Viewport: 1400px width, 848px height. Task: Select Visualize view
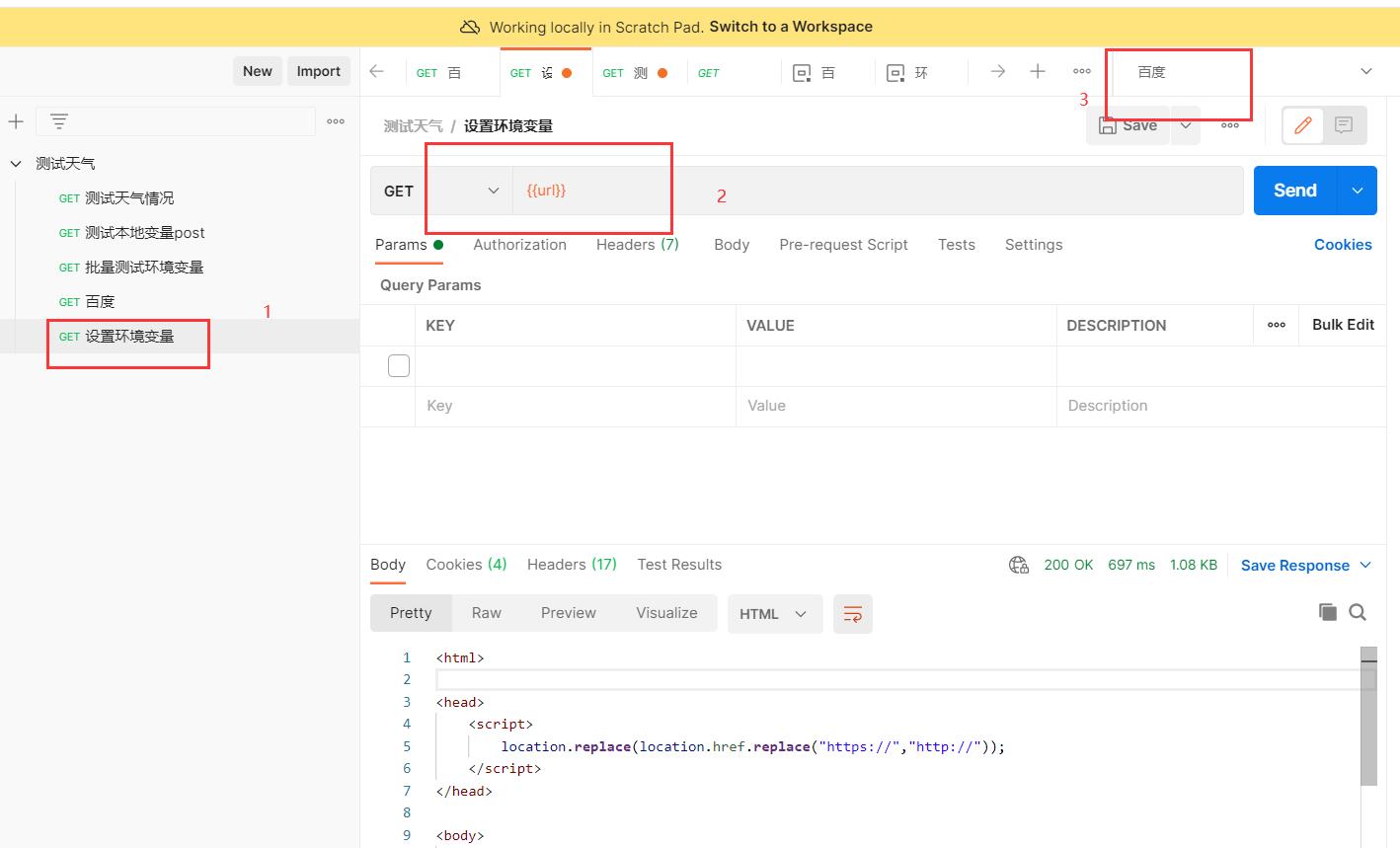[666, 613]
